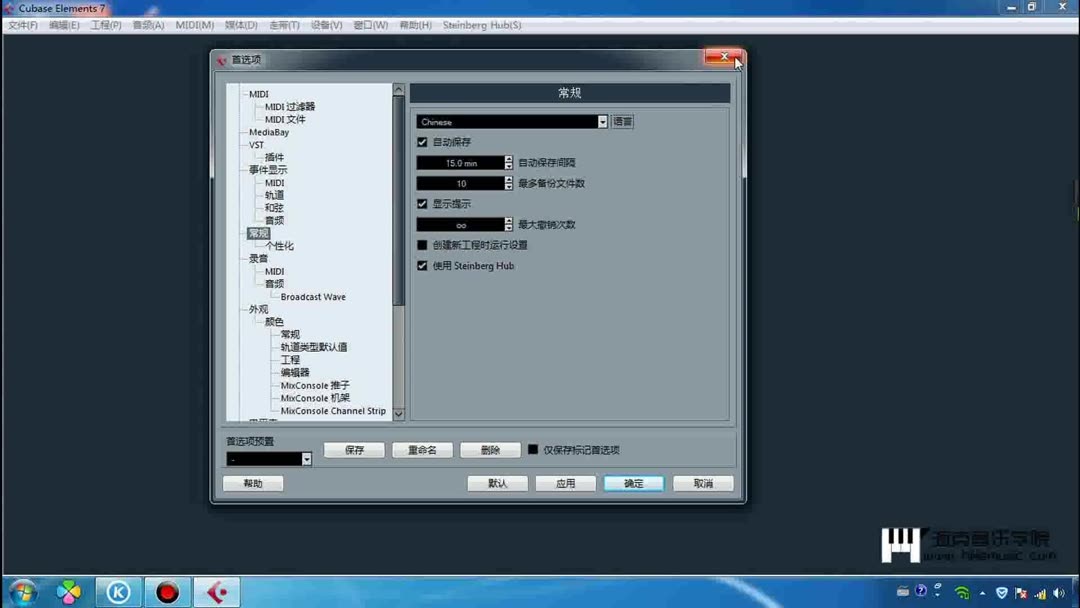Open the Cubase preferences dialog icon menu
Screen dimensions: 1080x608
[221, 60]
